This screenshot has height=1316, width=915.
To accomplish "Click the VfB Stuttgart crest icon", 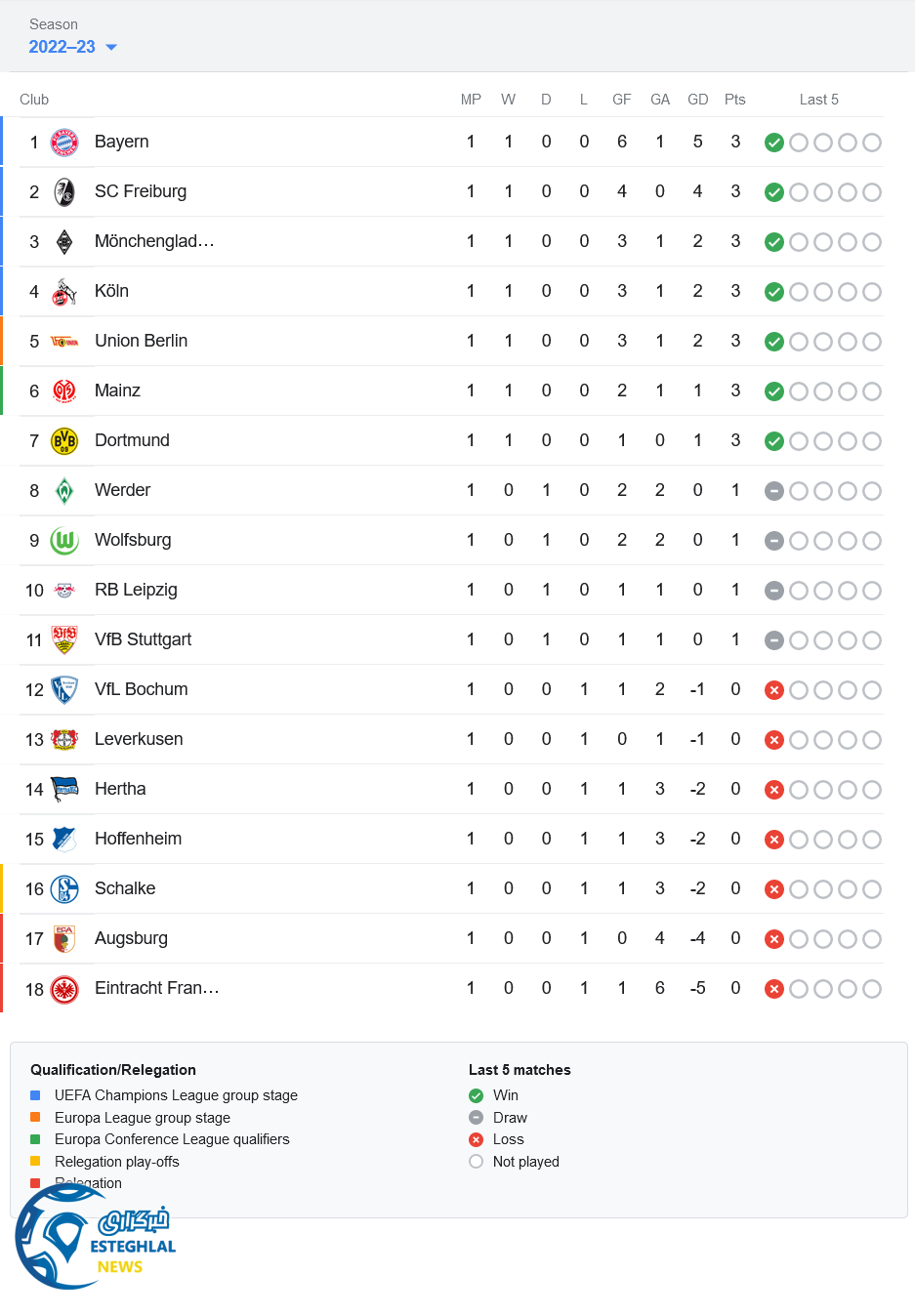I will 64,640.
